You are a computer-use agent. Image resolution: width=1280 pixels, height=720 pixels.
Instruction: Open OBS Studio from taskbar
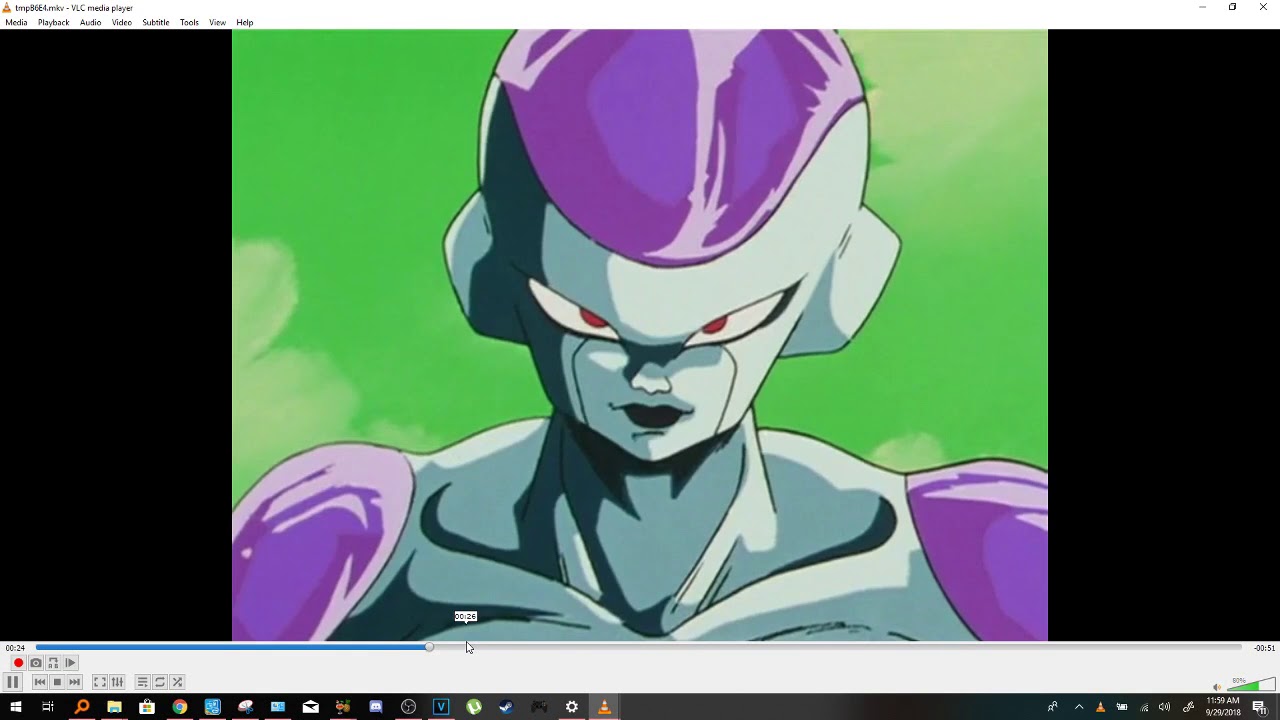point(408,707)
